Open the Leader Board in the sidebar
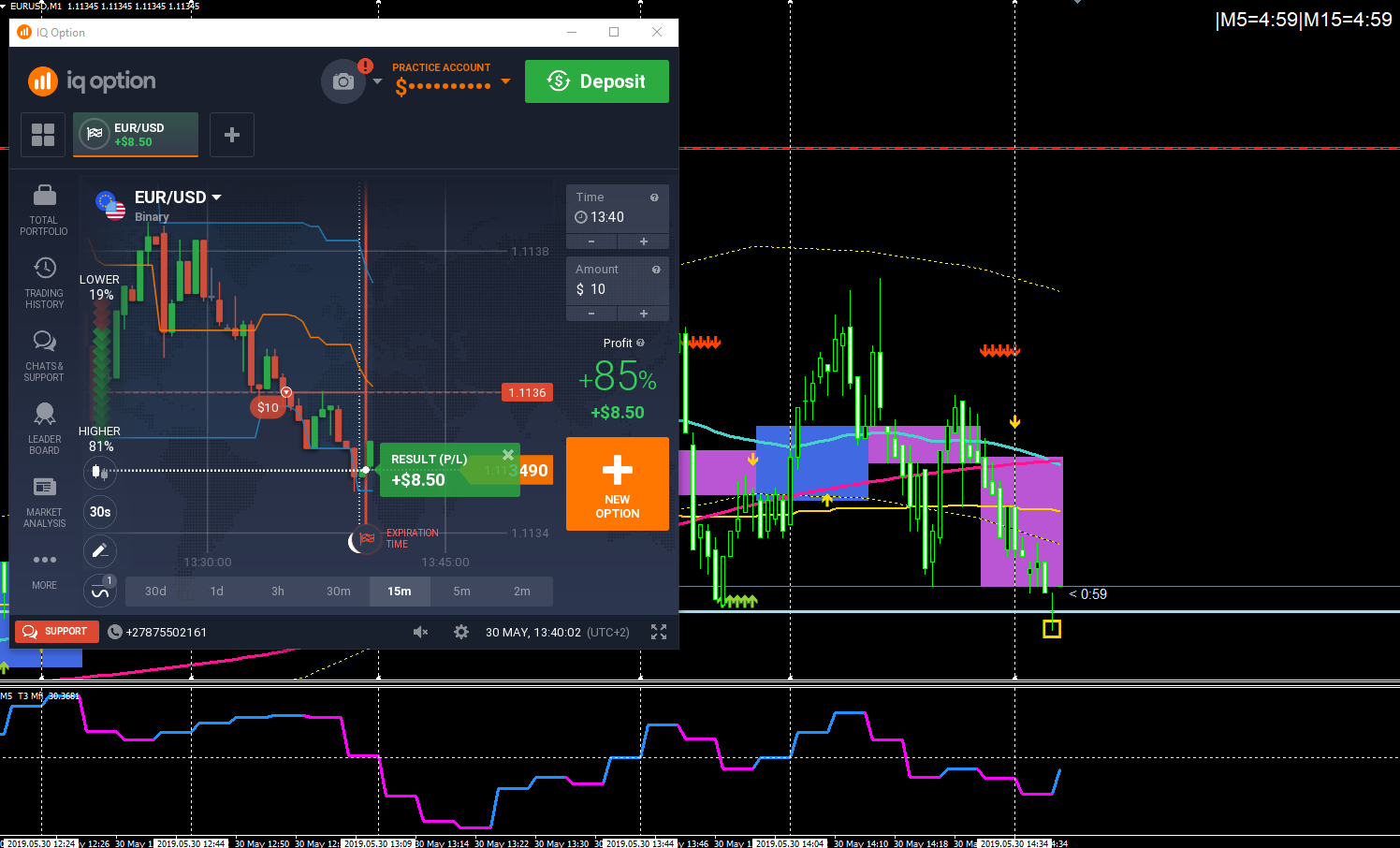Viewport: 1400px width, 848px height. click(44, 429)
